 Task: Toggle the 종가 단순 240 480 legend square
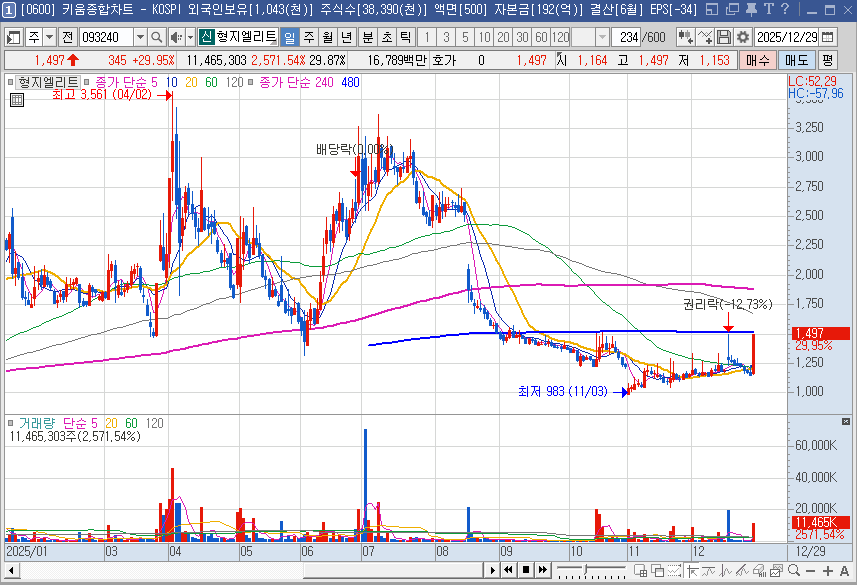point(250,83)
